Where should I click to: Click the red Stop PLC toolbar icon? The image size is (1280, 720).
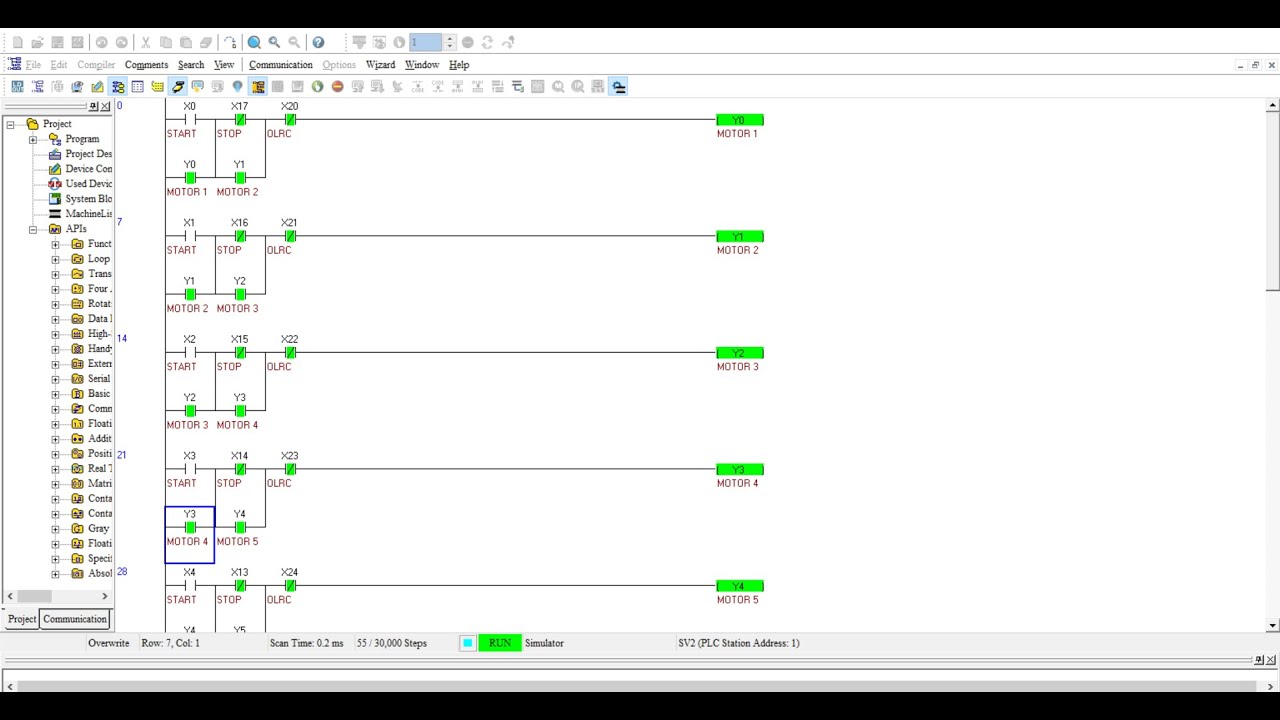coord(337,86)
